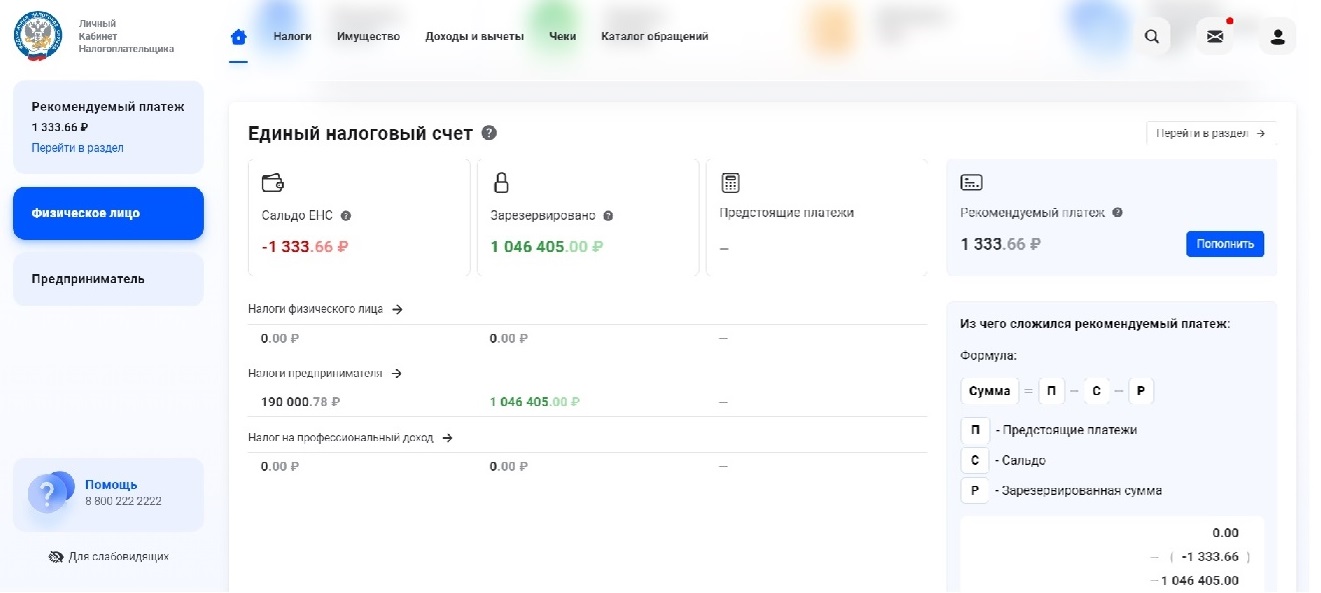Switch to Предприниматель profile
The width and height of the screenshot is (1321, 593).
pyautogui.click(x=108, y=279)
